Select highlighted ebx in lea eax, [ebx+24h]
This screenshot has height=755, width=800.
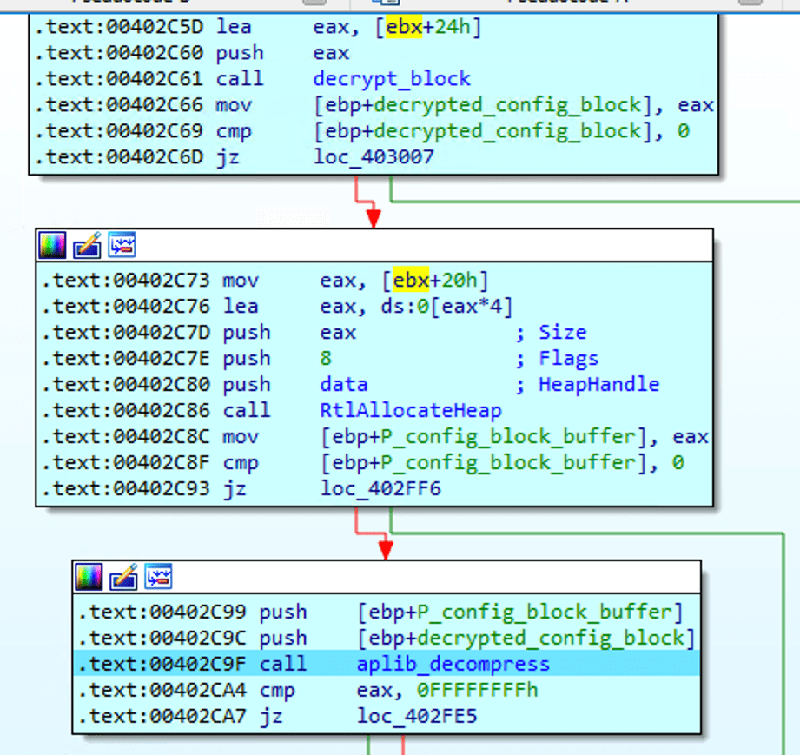click(404, 27)
